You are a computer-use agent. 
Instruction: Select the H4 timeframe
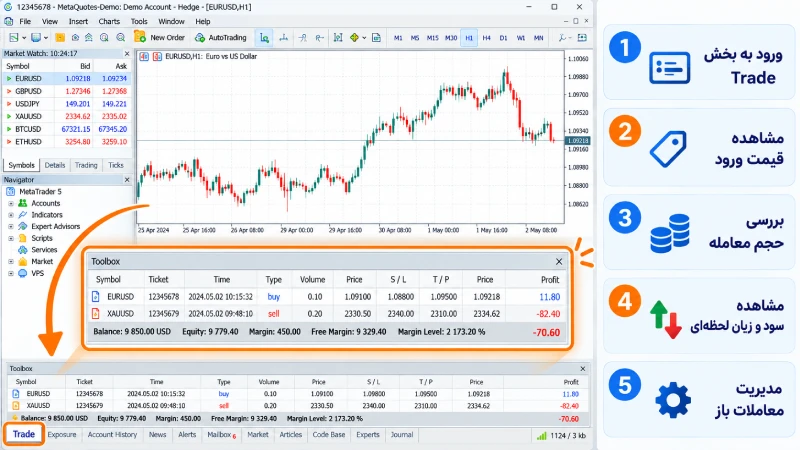[486, 38]
